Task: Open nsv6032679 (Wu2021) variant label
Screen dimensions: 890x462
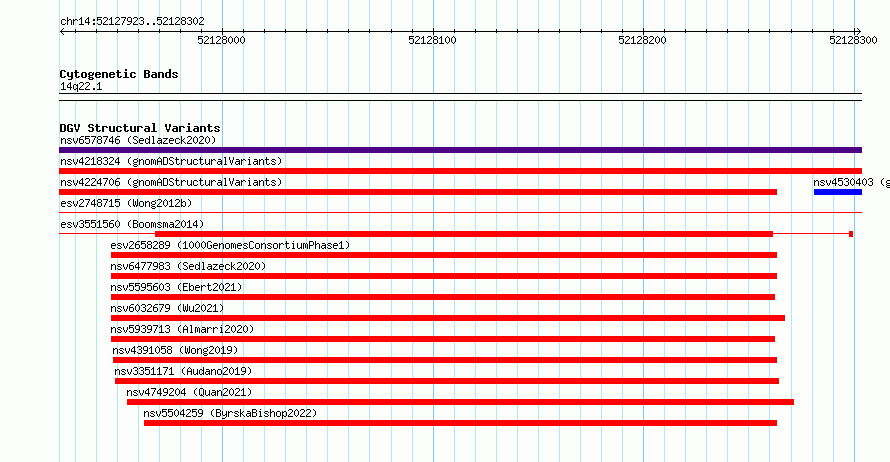Action: point(167,308)
